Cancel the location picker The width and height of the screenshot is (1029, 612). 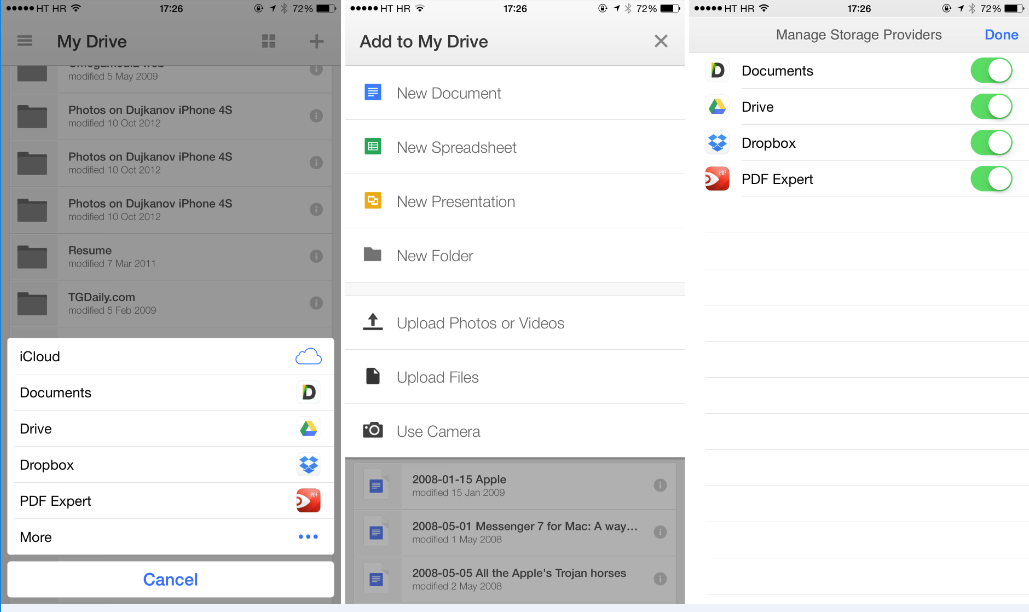pos(171,579)
